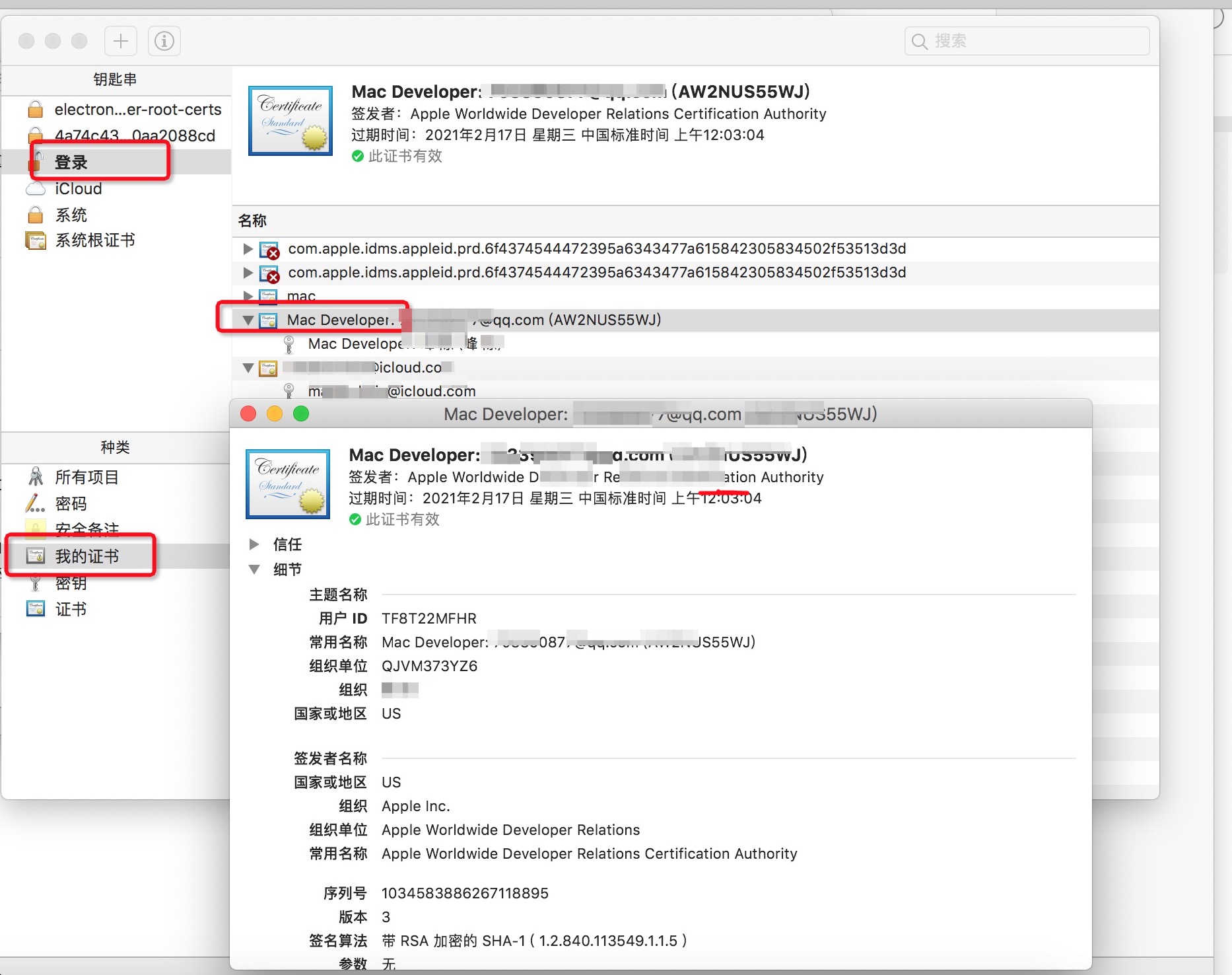Click serial number 1034583886267118895

click(x=465, y=893)
